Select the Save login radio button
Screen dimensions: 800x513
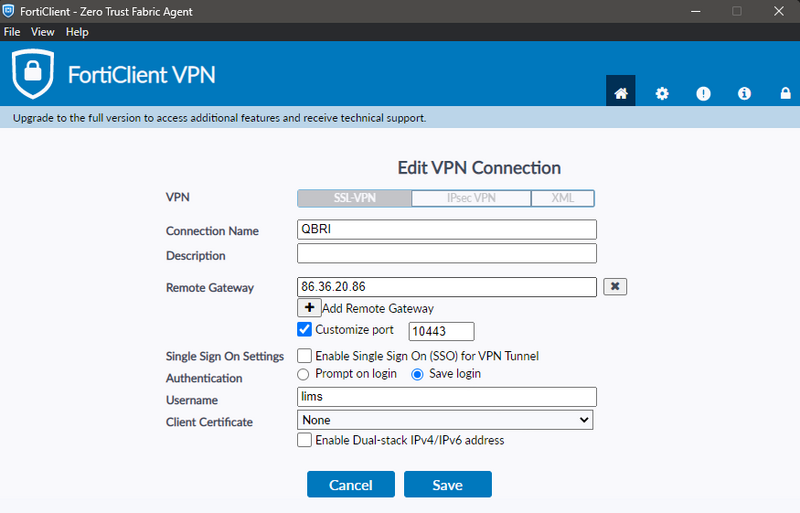tap(418, 374)
